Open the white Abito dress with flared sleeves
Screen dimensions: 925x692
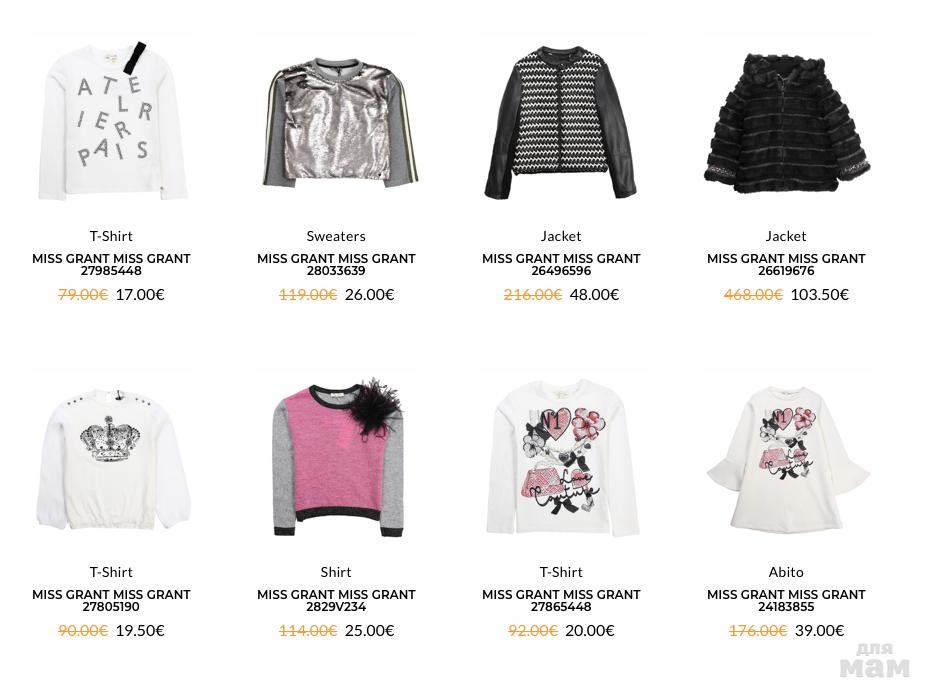tap(786, 457)
